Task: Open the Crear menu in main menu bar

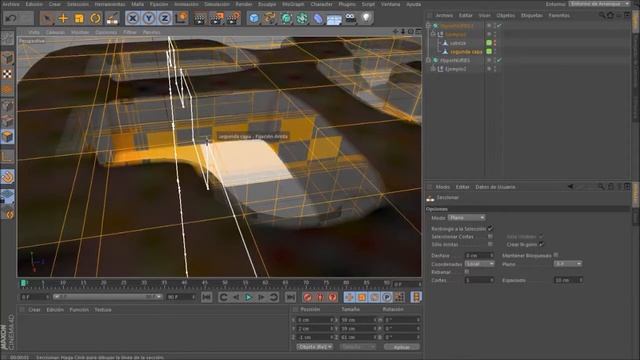Action: click(x=55, y=4)
